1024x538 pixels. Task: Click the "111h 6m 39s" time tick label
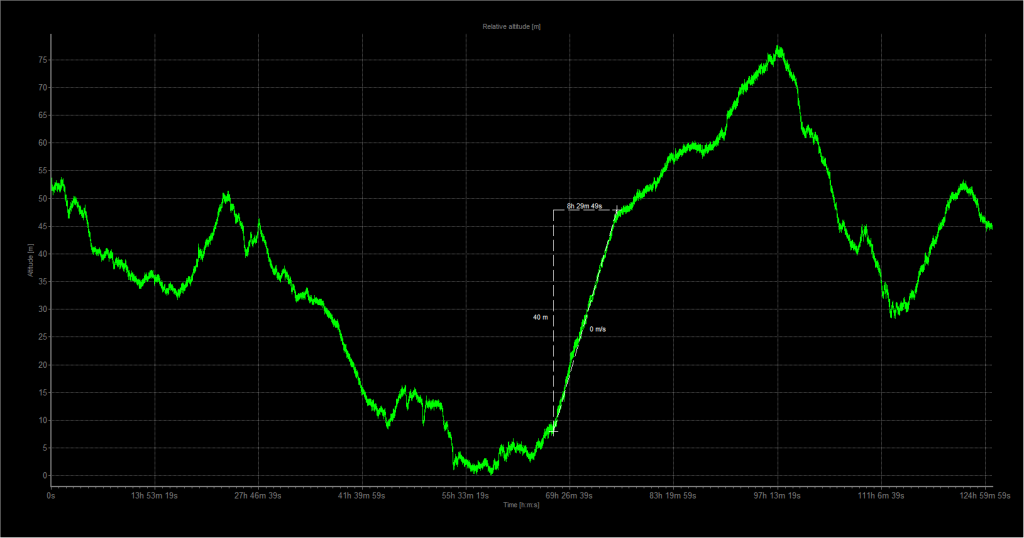(x=881, y=494)
